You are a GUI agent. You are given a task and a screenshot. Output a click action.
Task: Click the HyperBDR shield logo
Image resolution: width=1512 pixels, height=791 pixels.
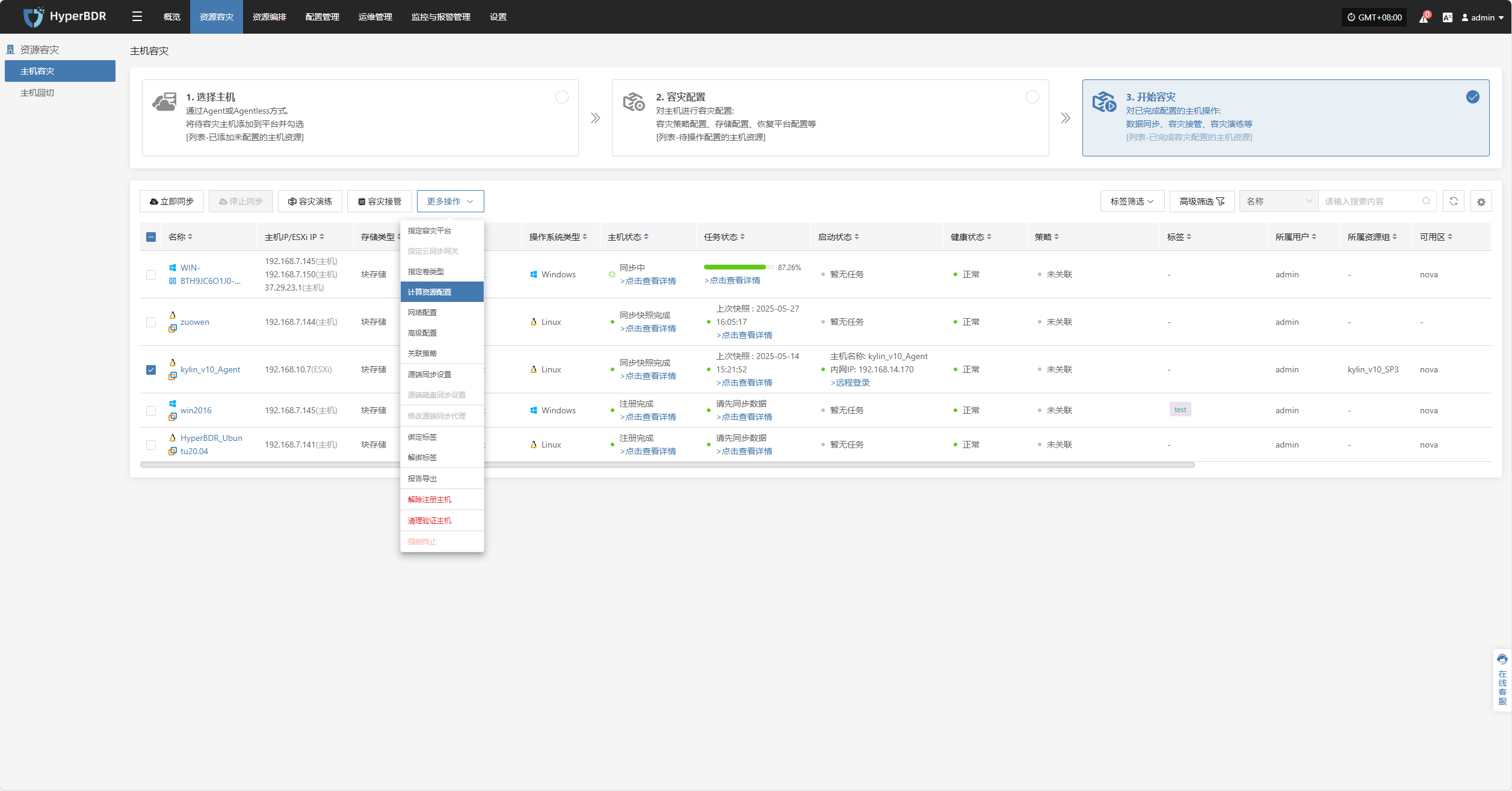pyautogui.click(x=33, y=17)
